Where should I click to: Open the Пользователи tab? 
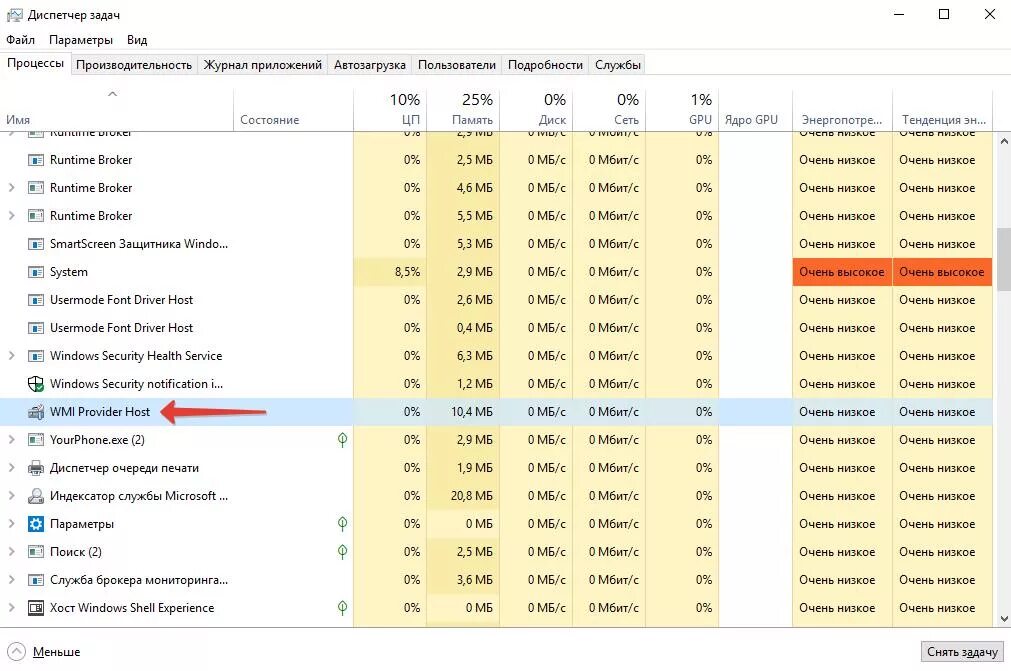tap(456, 65)
